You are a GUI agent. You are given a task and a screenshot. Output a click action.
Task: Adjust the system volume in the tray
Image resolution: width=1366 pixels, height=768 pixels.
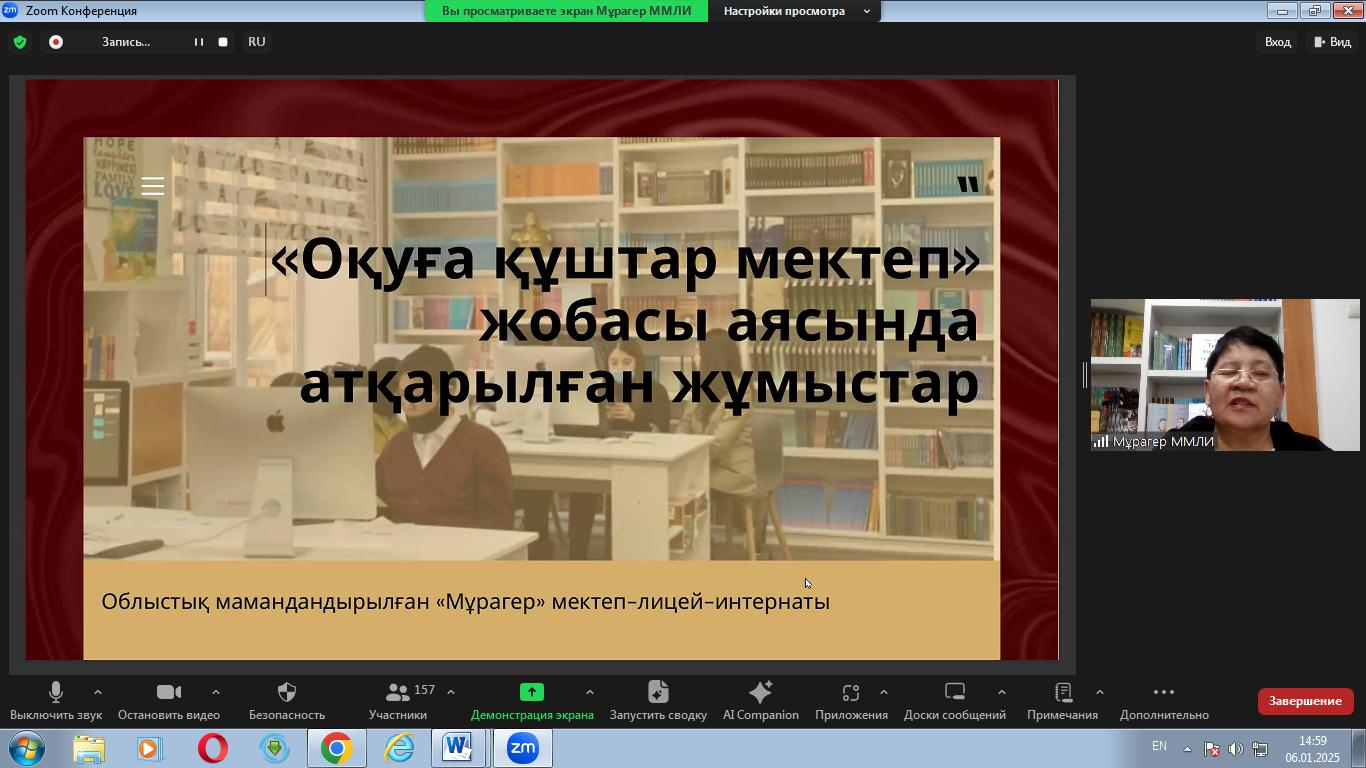[x=1236, y=747]
